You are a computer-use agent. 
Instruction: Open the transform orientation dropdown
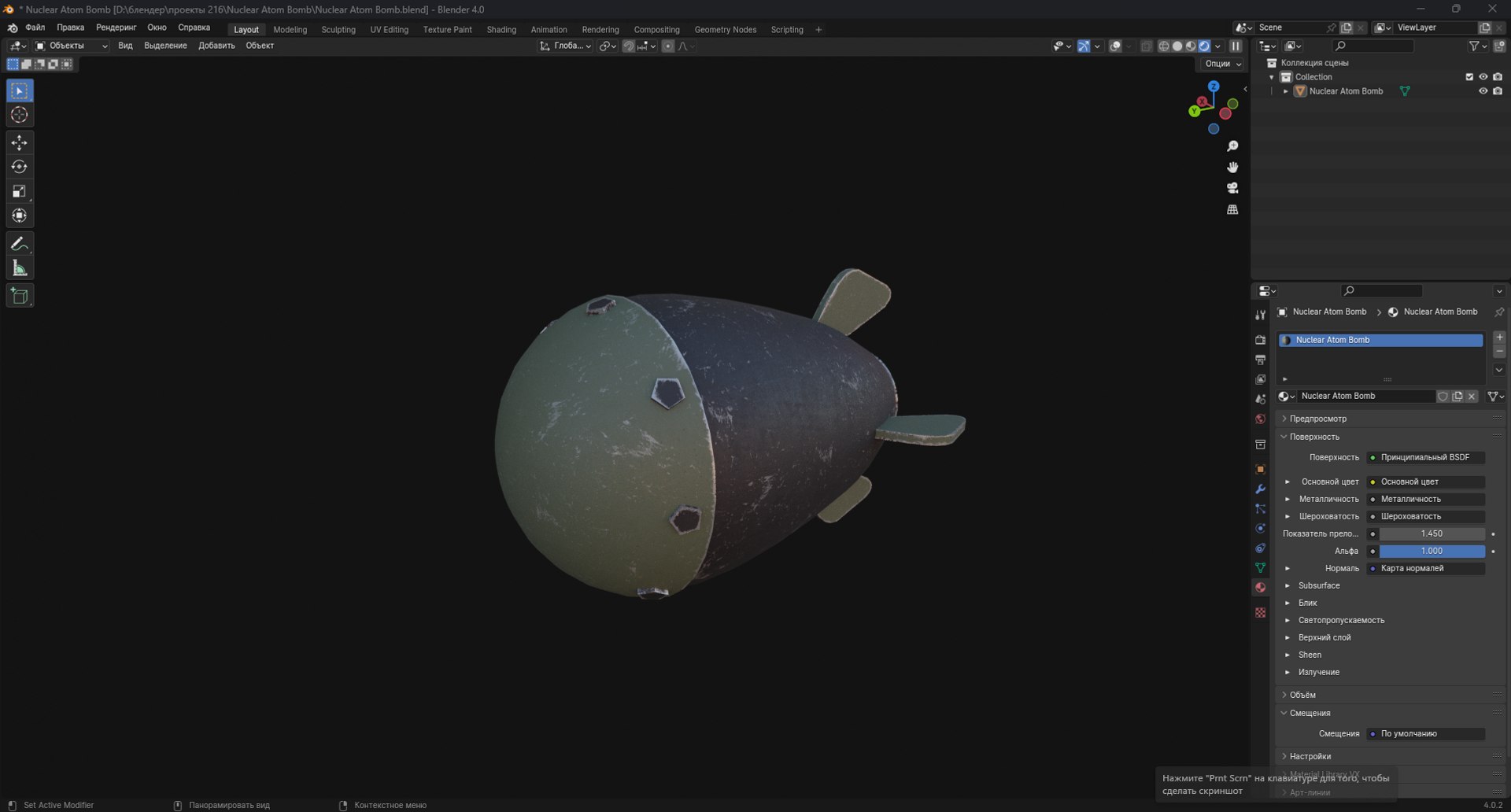click(x=565, y=46)
